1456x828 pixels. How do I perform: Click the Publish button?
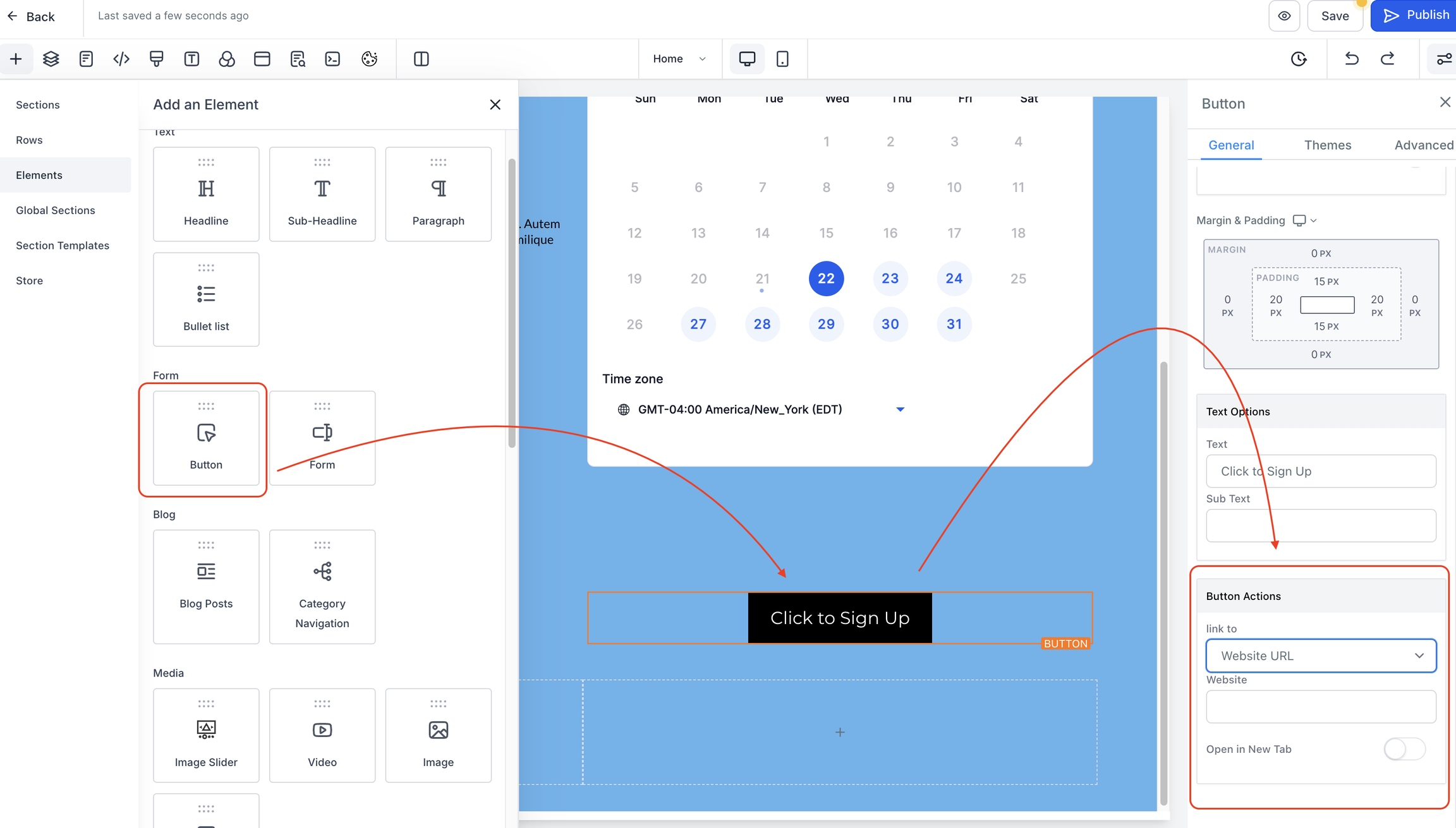coord(1416,15)
